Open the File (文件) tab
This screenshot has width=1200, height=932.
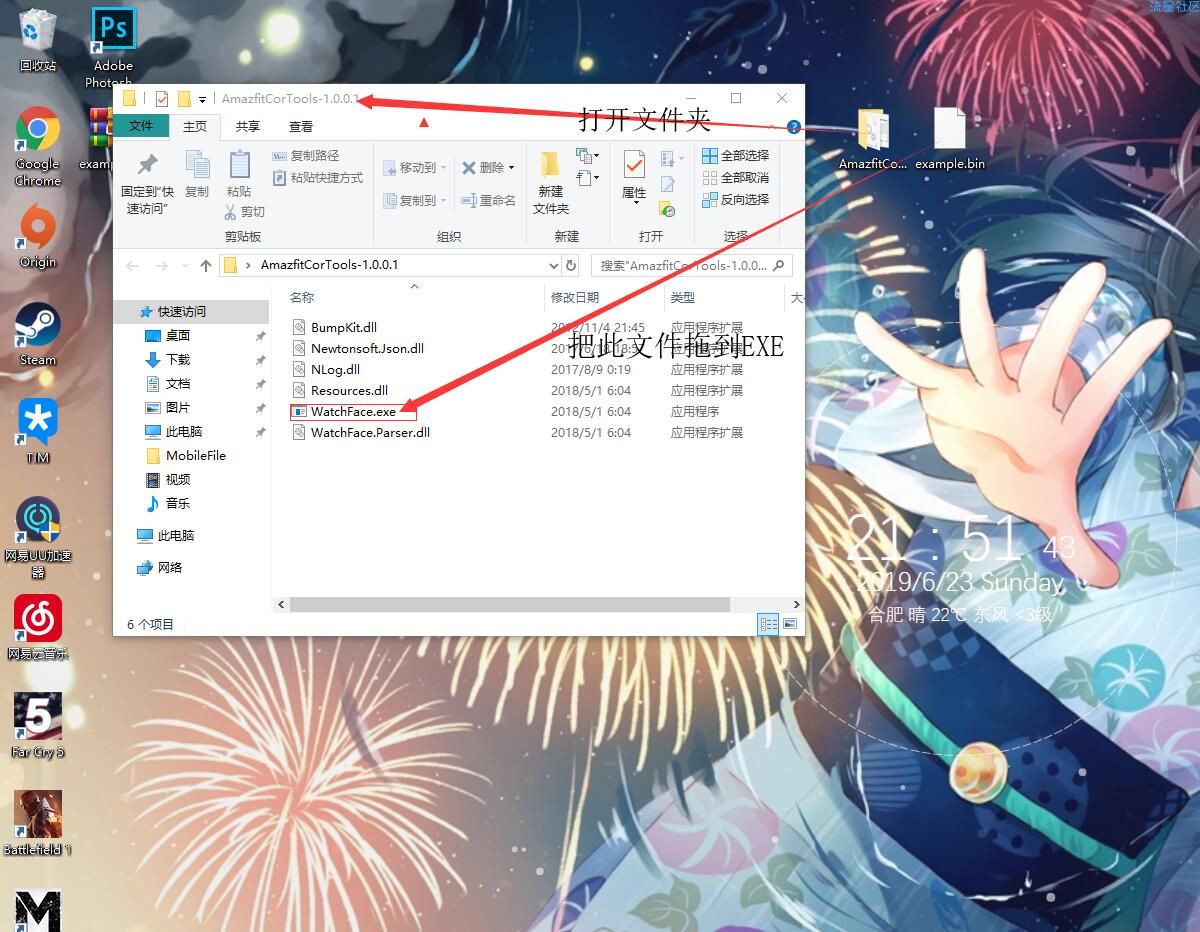point(141,126)
